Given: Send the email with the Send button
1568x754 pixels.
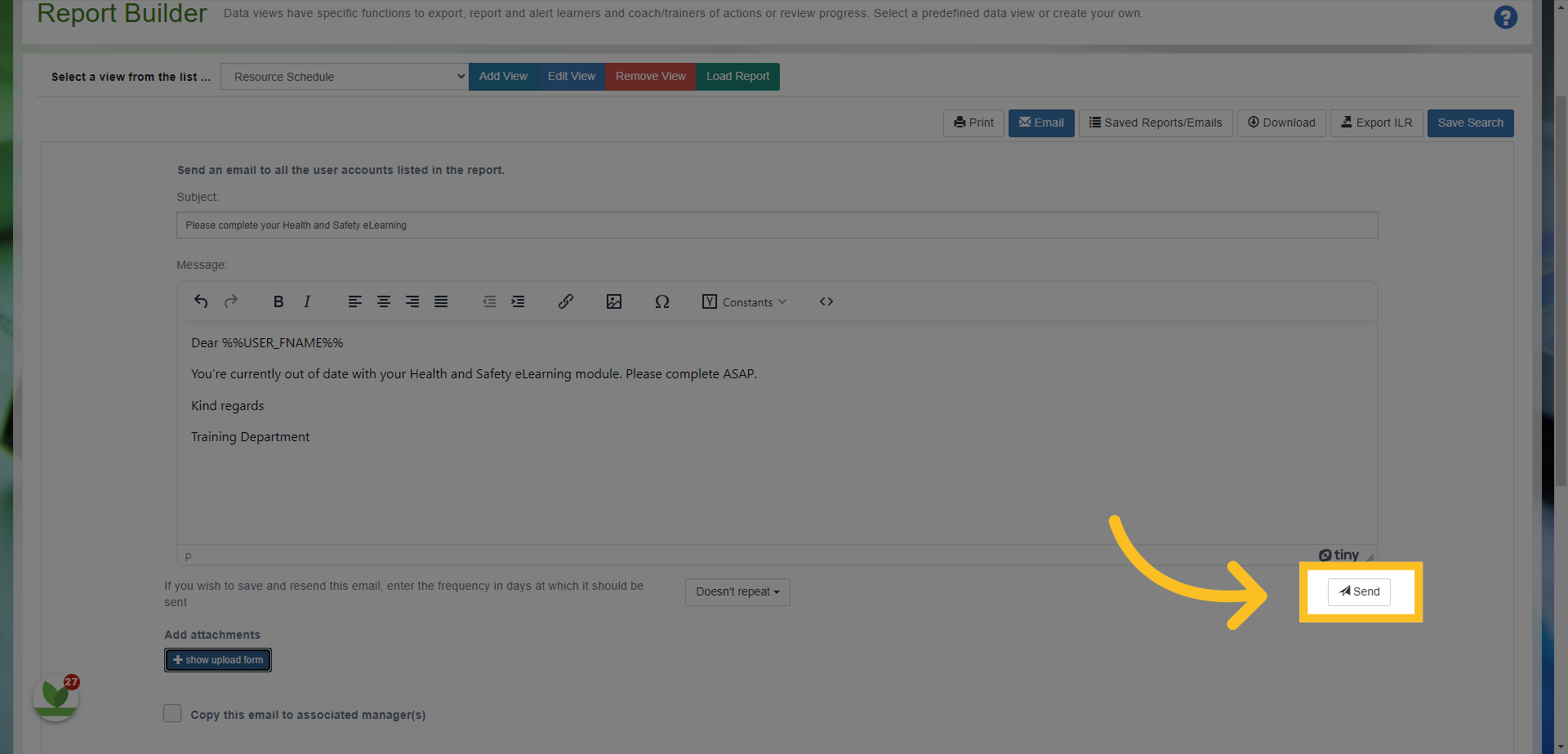Looking at the screenshot, I should [x=1359, y=591].
